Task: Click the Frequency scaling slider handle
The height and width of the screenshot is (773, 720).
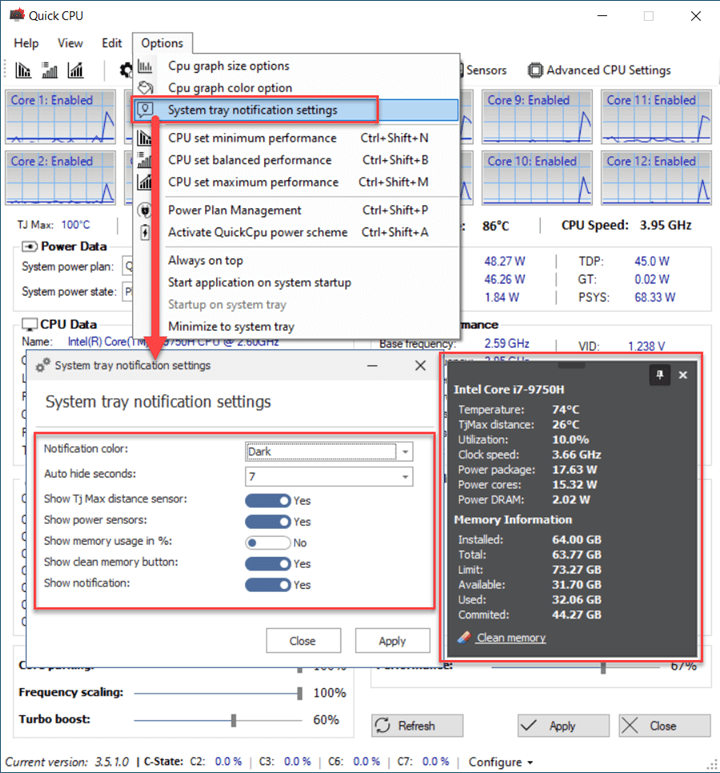Action: (300, 693)
